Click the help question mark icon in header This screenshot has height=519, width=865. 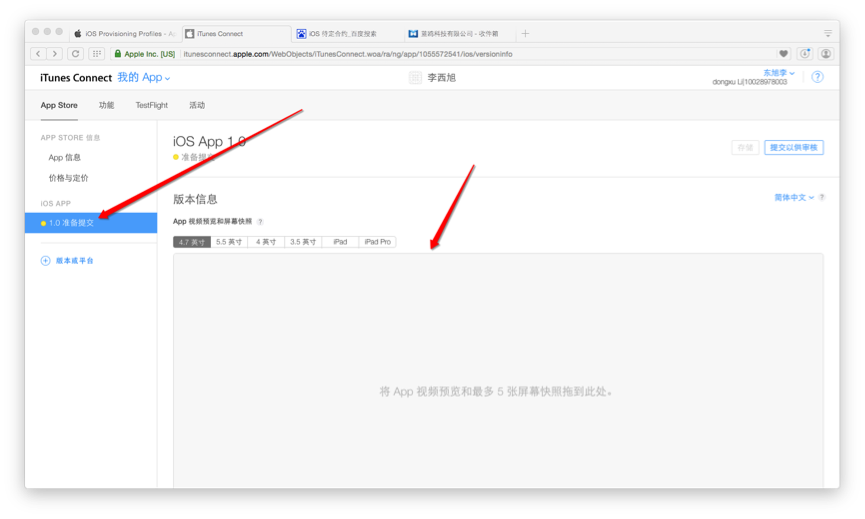tap(818, 77)
